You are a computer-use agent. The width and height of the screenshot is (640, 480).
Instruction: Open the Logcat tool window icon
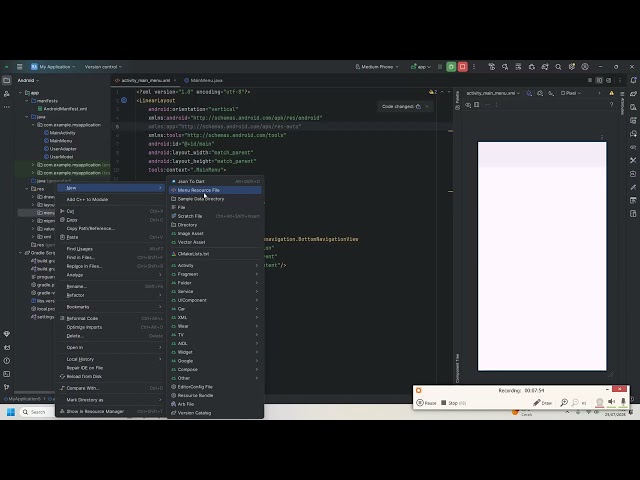pyautogui.click(x=7, y=347)
